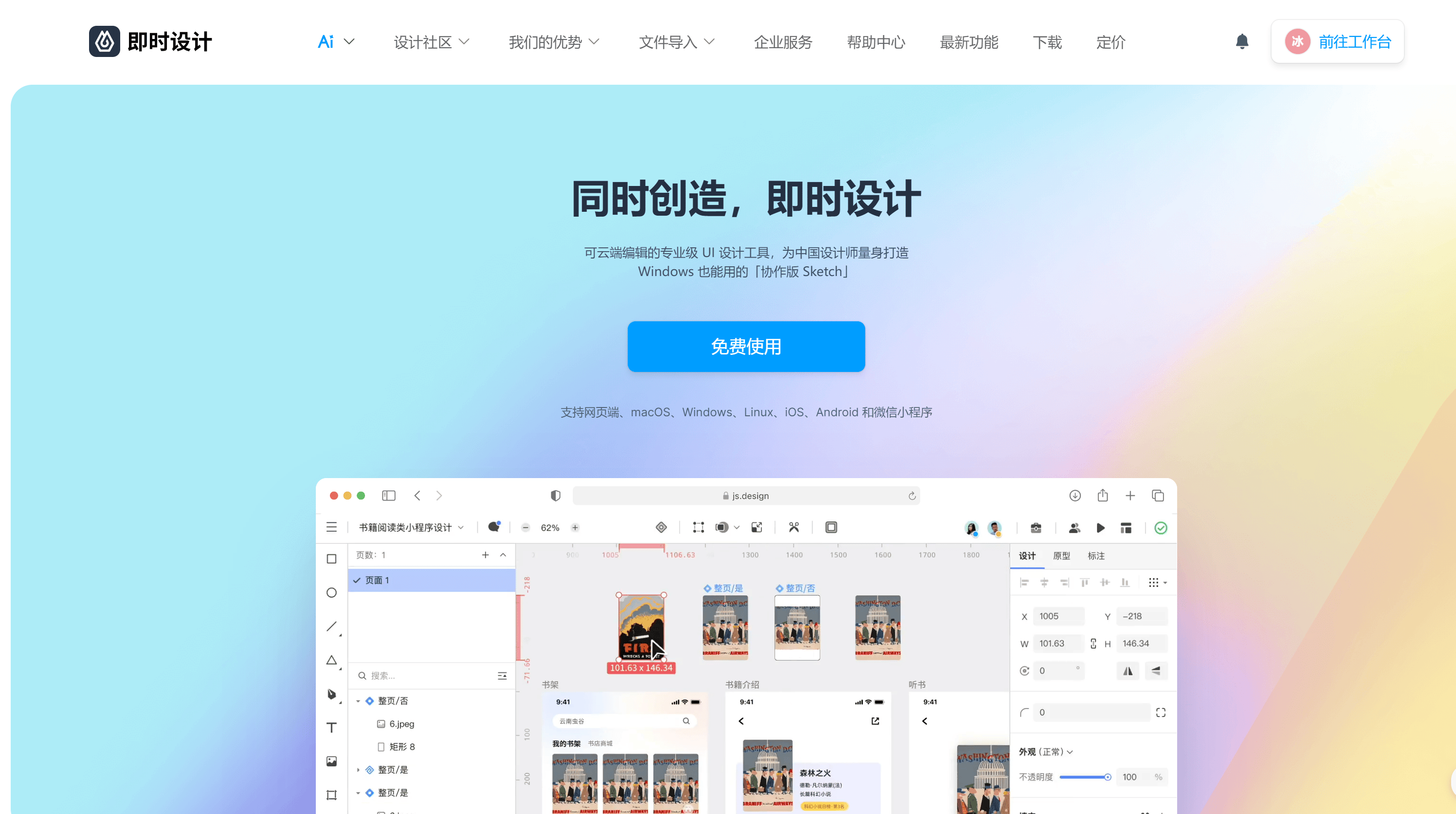Open the distribute spacing dropdown

click(1158, 582)
